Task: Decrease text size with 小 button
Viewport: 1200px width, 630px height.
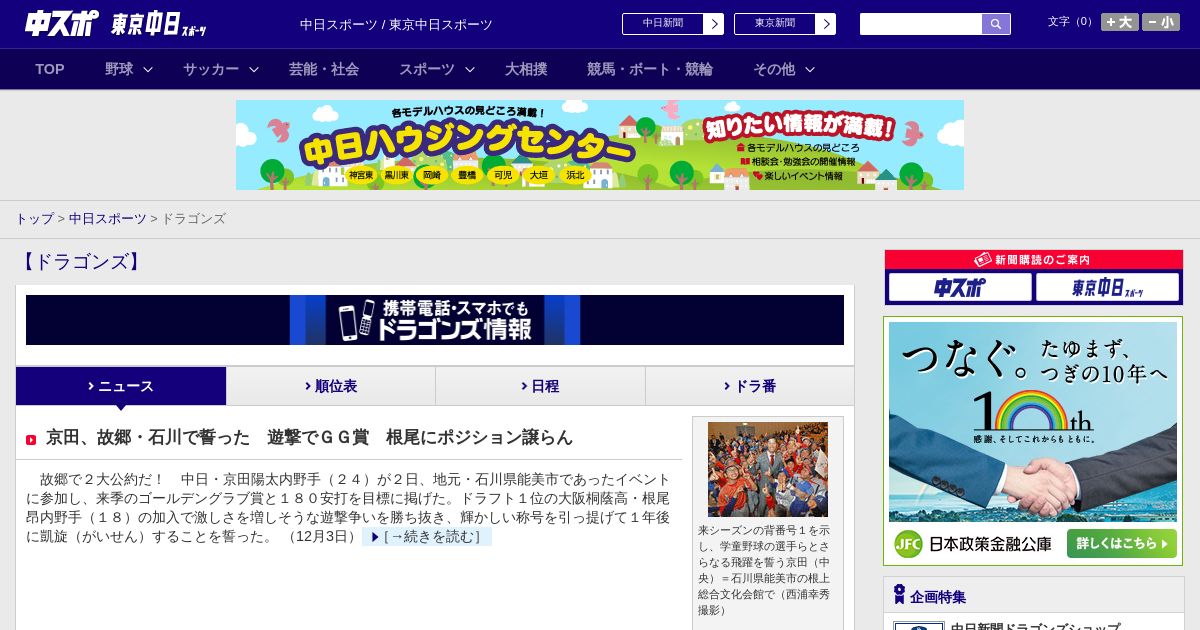Action: click(x=1161, y=22)
